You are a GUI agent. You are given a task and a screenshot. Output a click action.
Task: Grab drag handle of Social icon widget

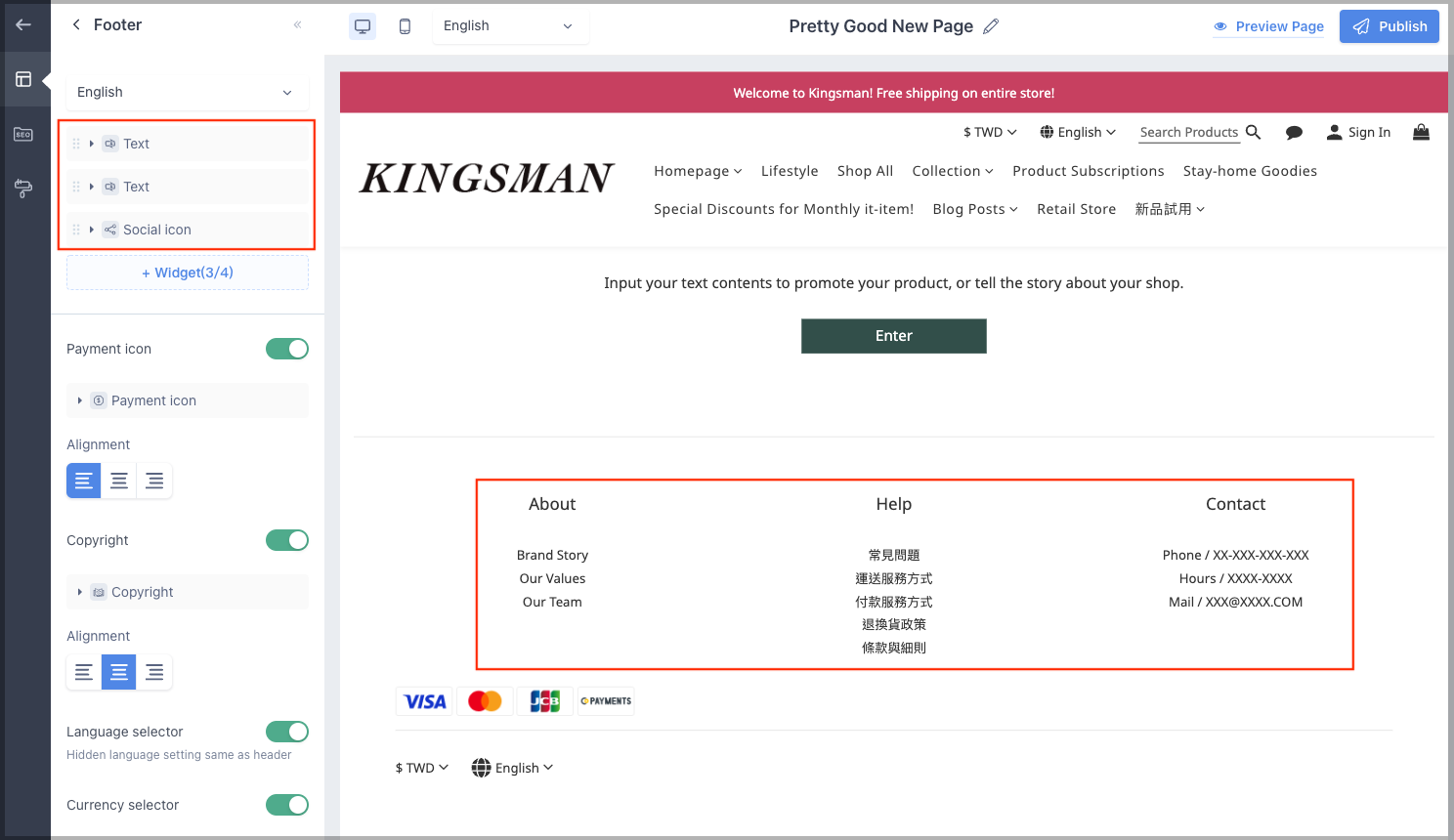pos(76,230)
